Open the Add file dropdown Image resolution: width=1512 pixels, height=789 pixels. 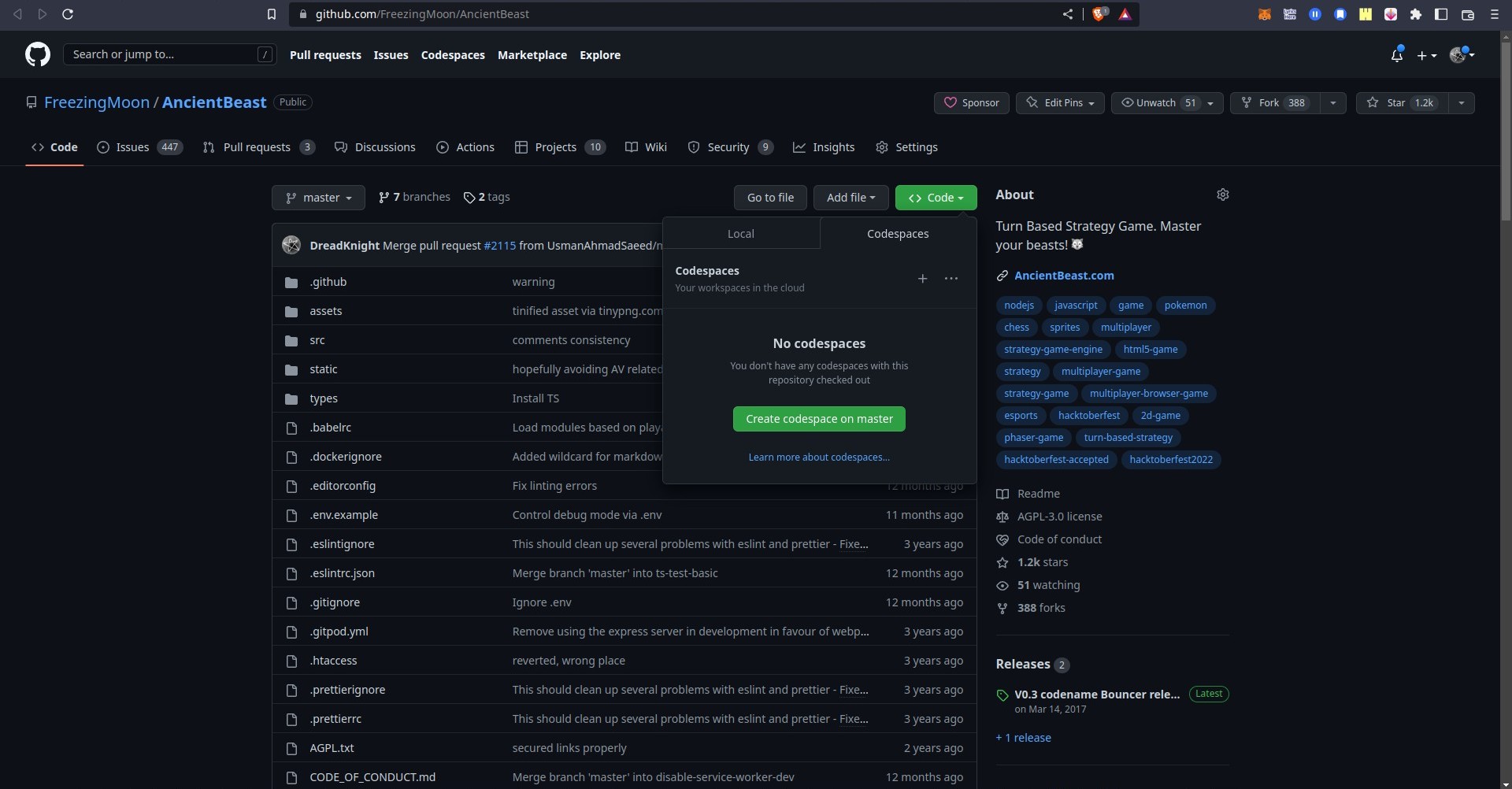(x=850, y=197)
